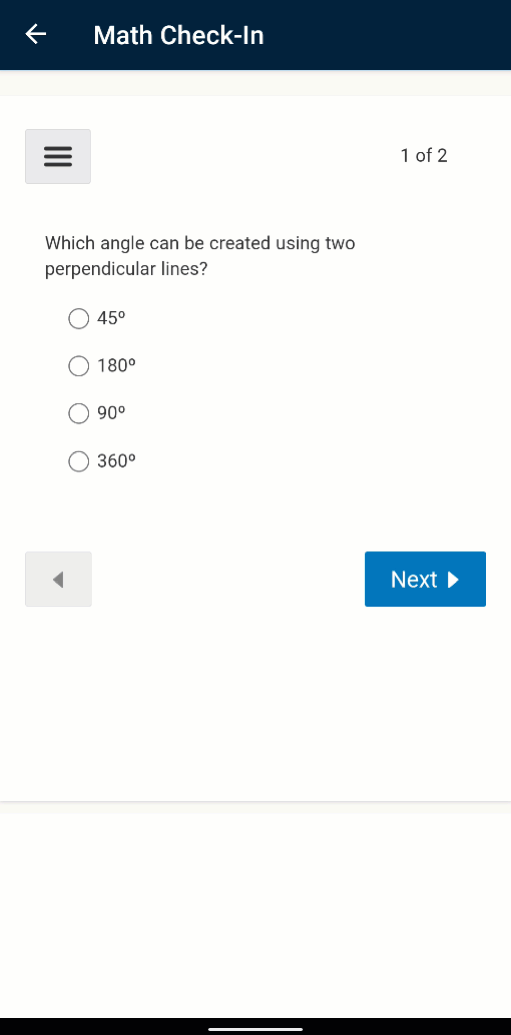This screenshot has height=1035, width=511.
Task: Click the gray menu button beside question counter
Action: 58,156
